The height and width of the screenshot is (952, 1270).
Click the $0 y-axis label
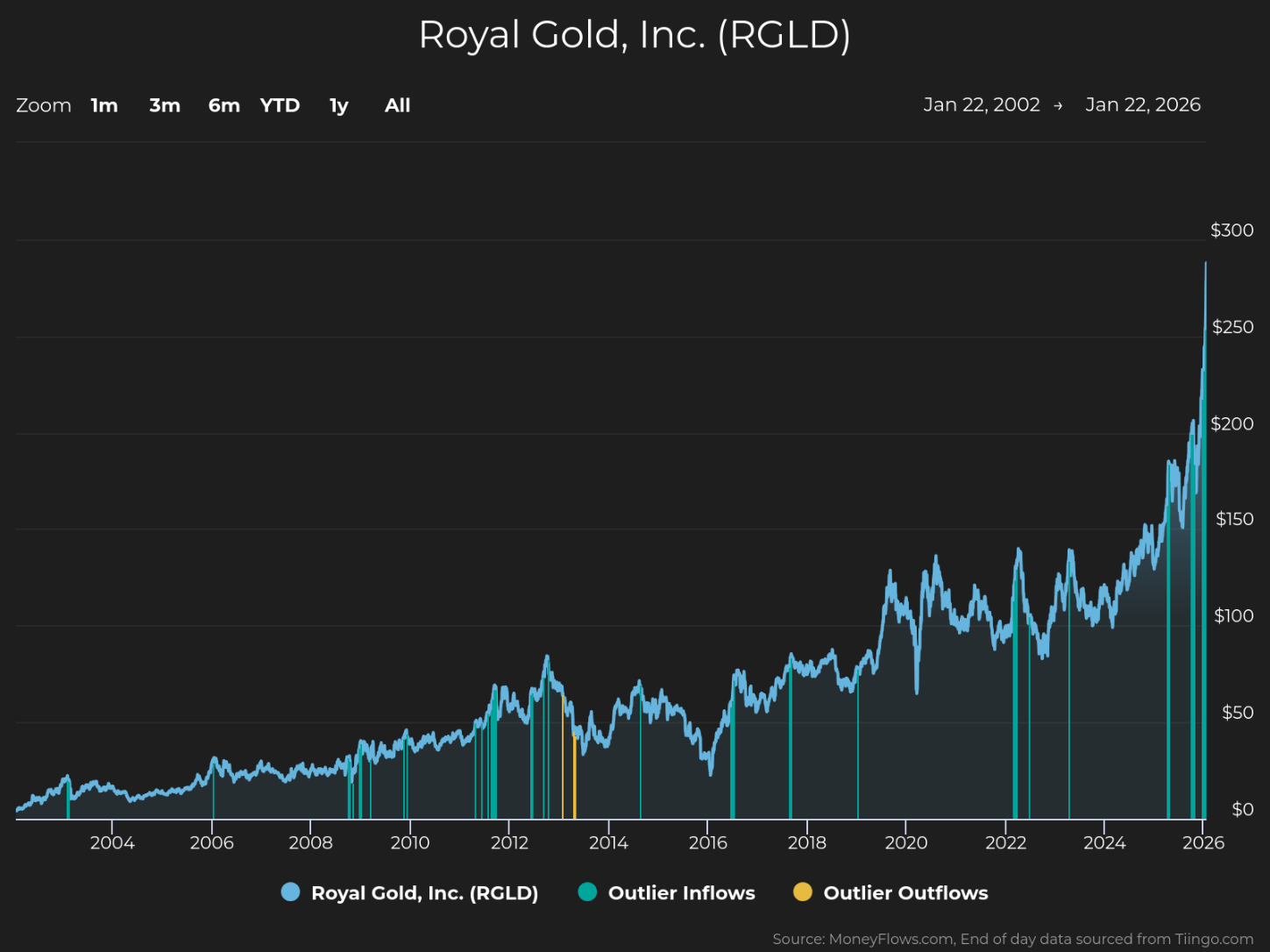pos(1243,809)
